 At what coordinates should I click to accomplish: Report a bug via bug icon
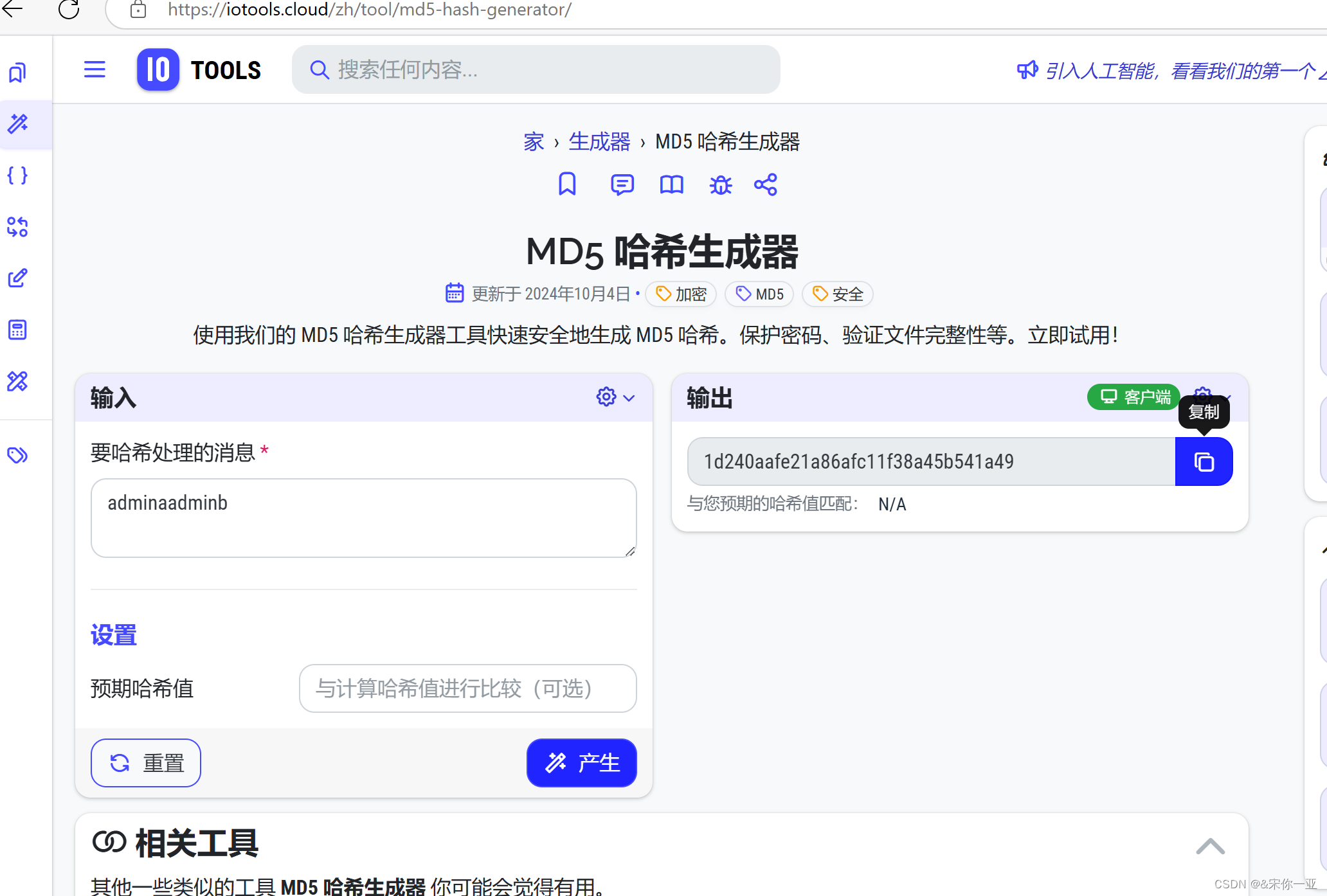click(x=720, y=185)
